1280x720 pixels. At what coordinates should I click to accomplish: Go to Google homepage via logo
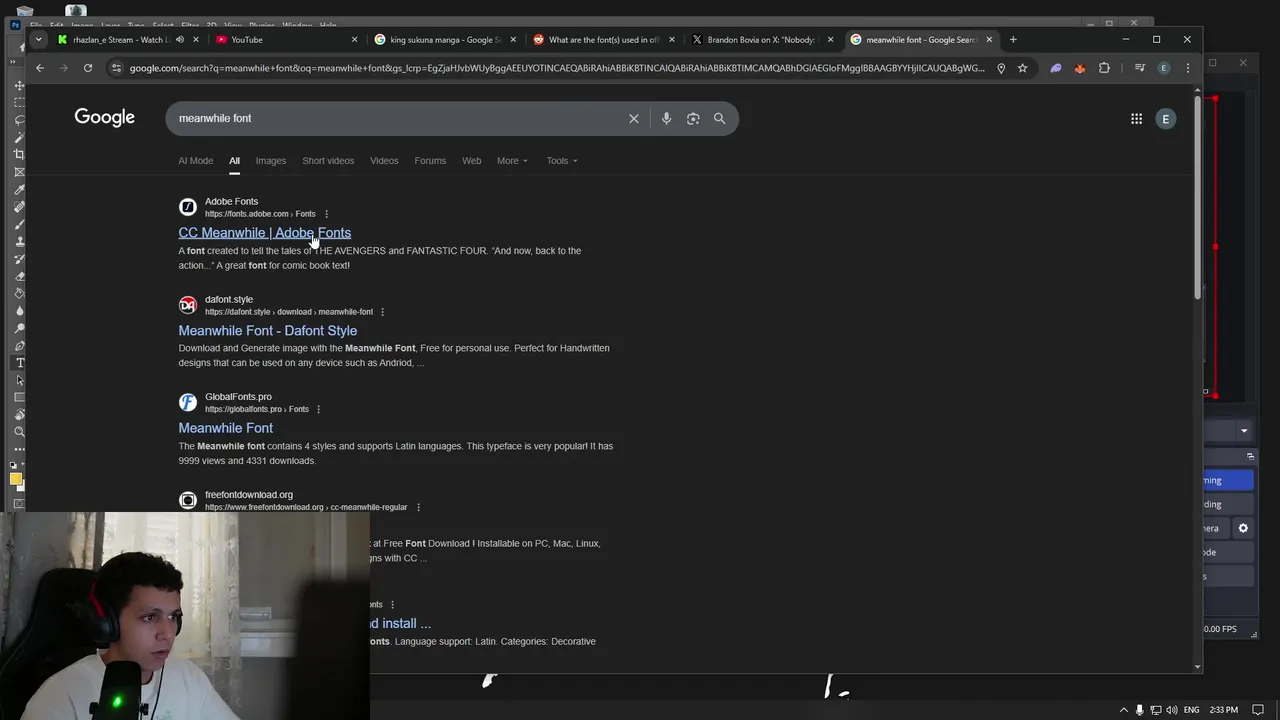(104, 118)
